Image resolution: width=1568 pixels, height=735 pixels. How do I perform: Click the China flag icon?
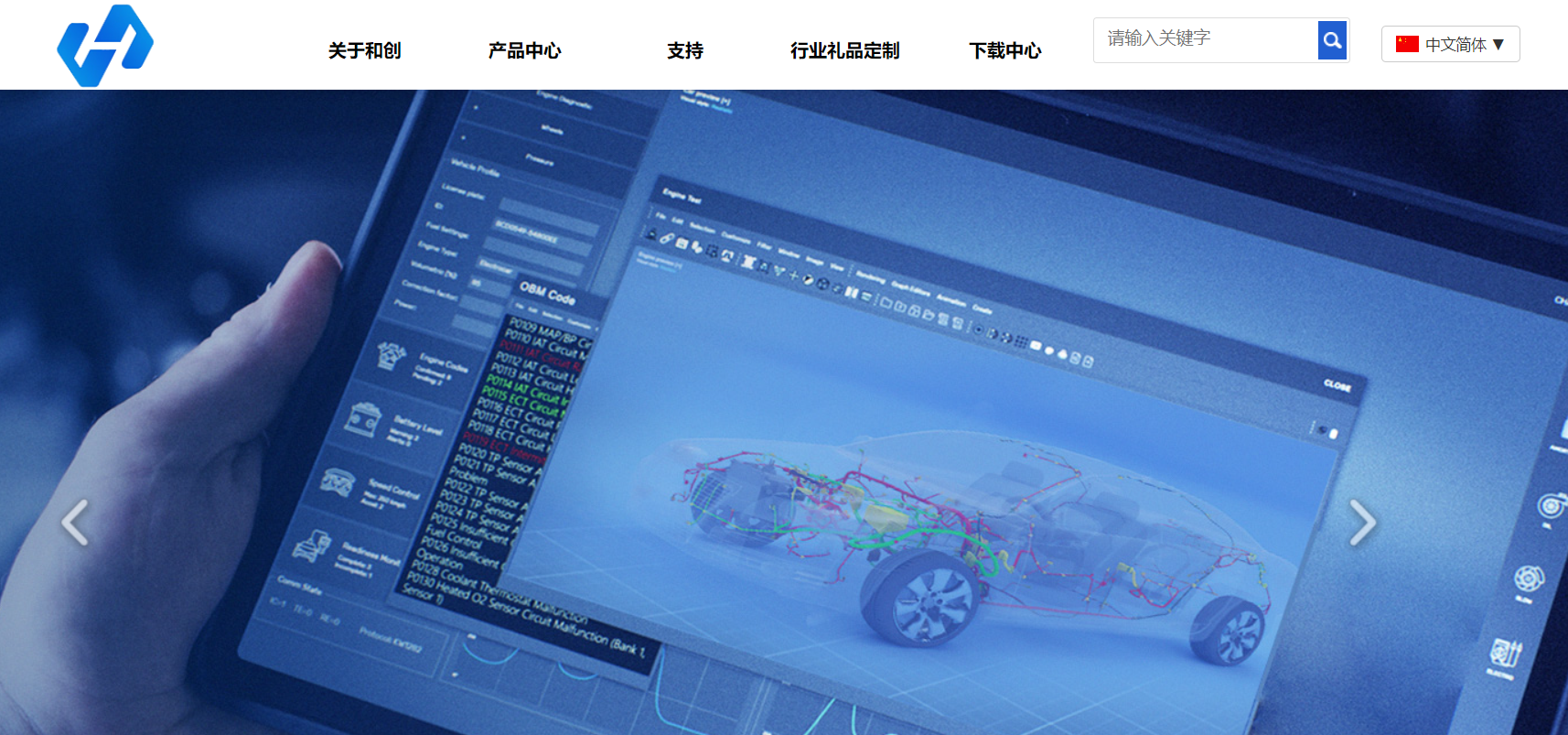1406,44
